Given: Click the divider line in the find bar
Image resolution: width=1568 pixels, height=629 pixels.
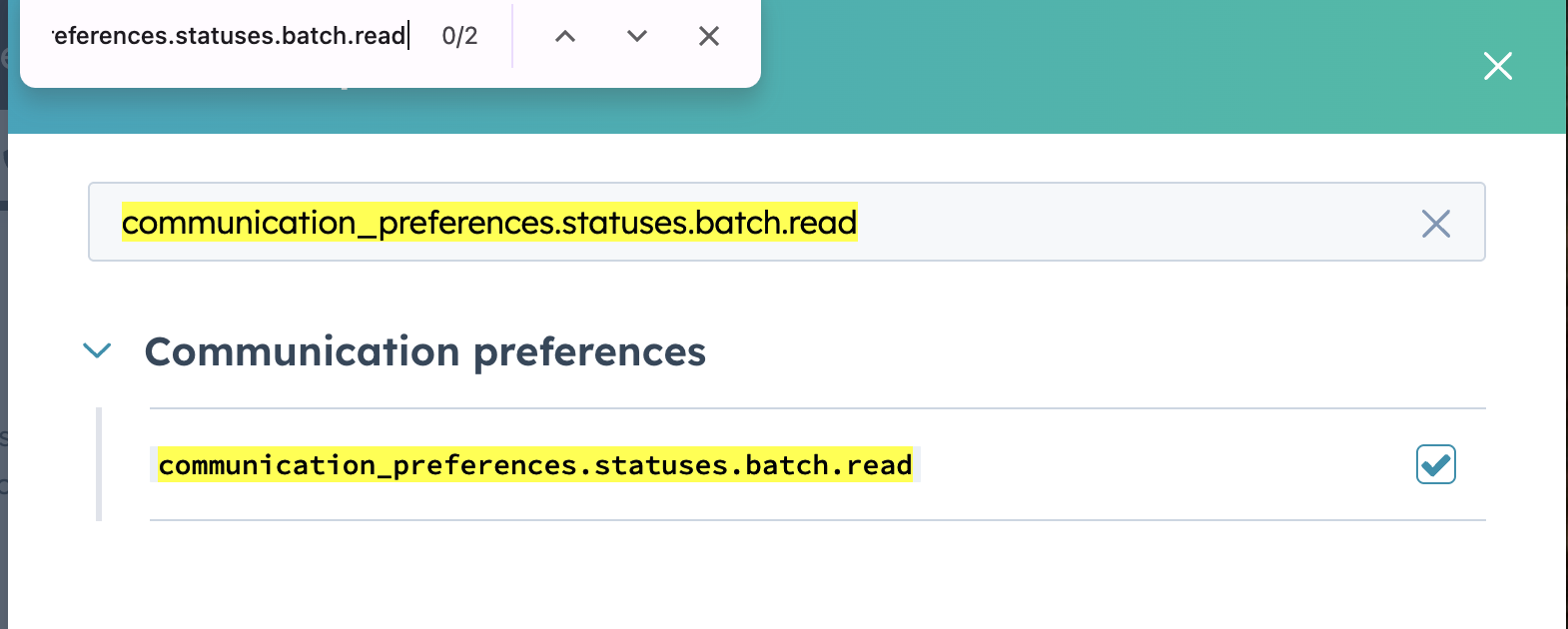Looking at the screenshot, I should (512, 37).
